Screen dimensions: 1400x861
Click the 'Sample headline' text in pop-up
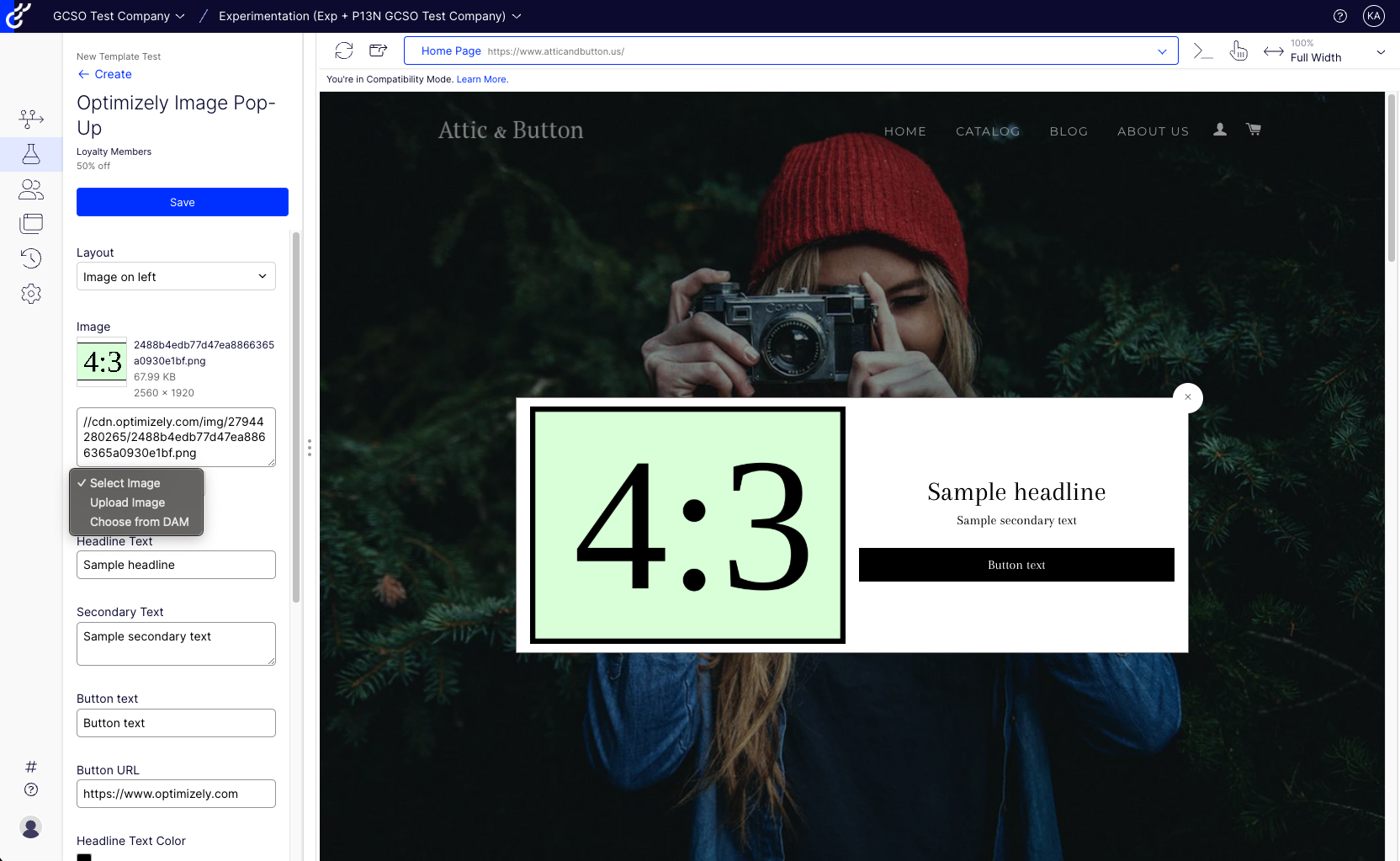click(x=1016, y=492)
